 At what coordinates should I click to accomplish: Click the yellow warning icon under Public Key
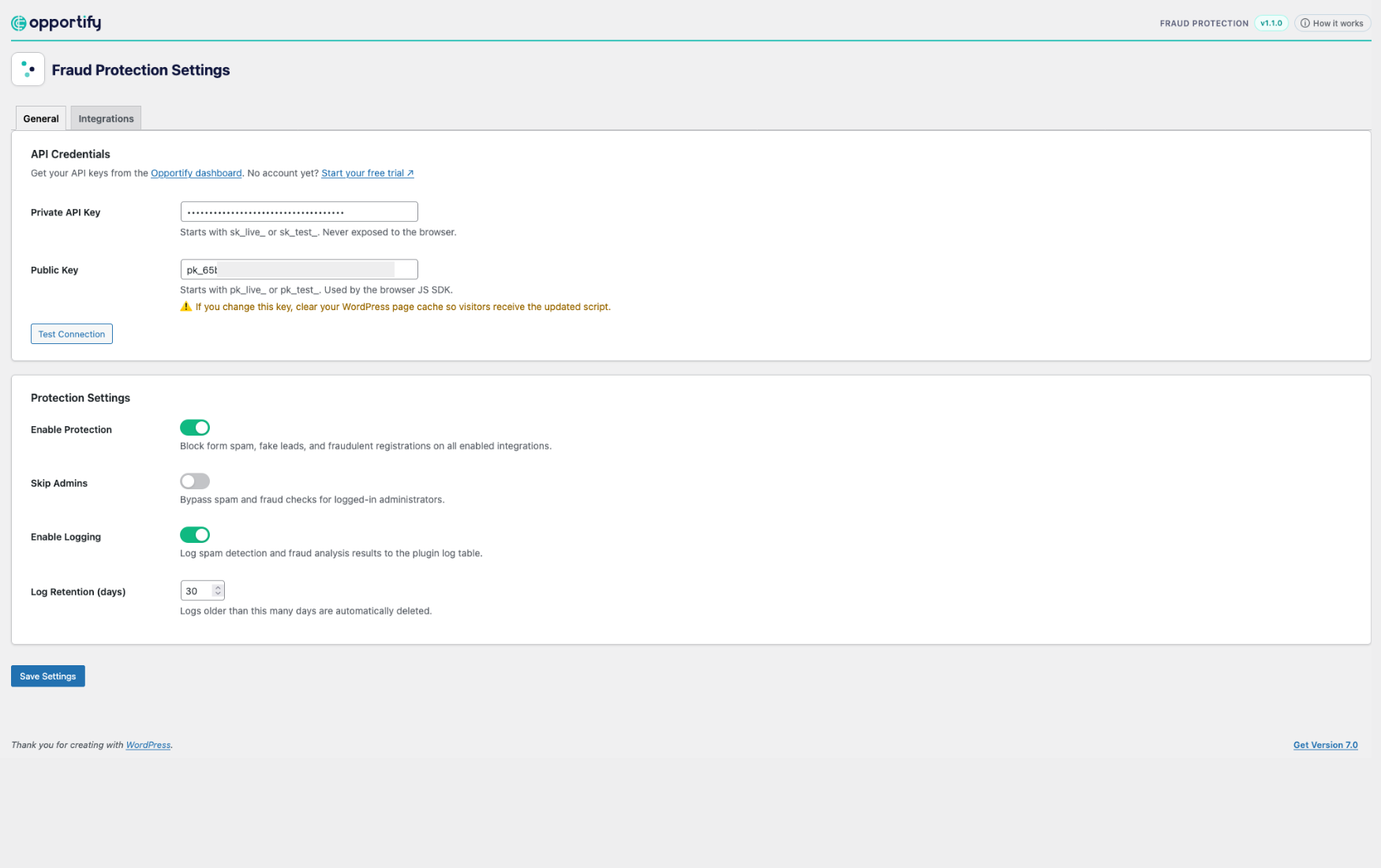pos(186,306)
